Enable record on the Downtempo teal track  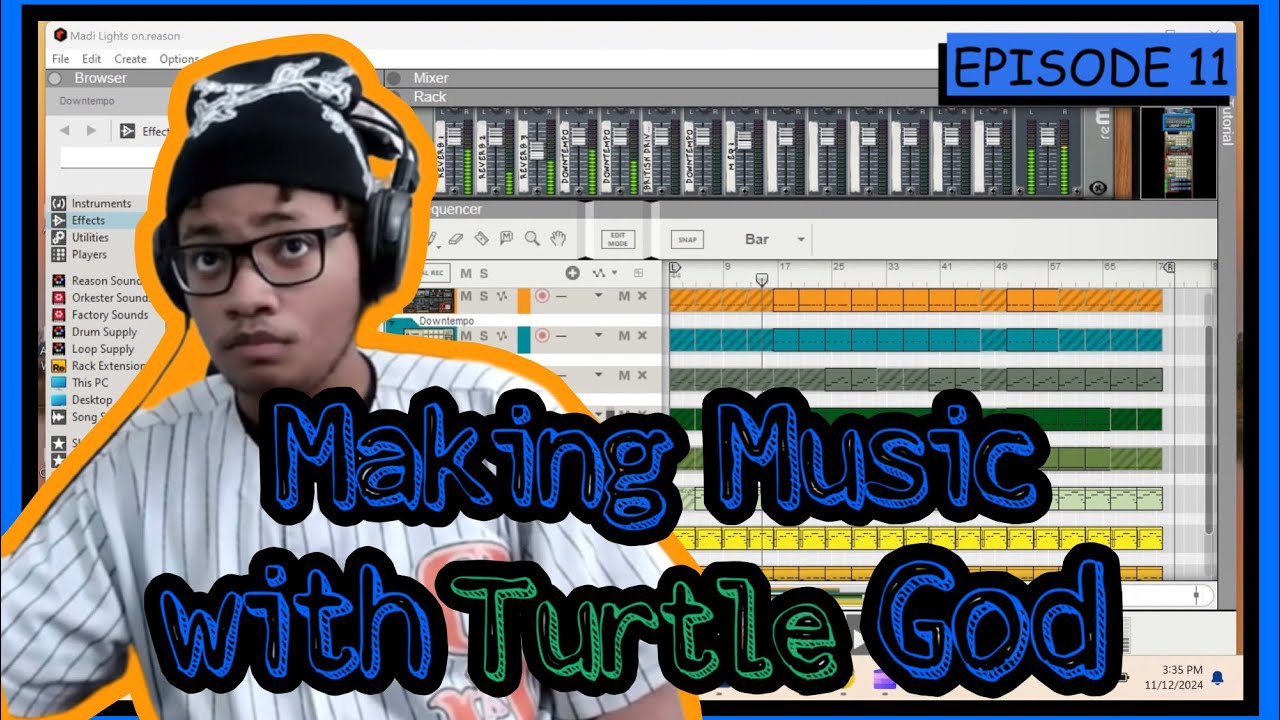[x=543, y=336]
